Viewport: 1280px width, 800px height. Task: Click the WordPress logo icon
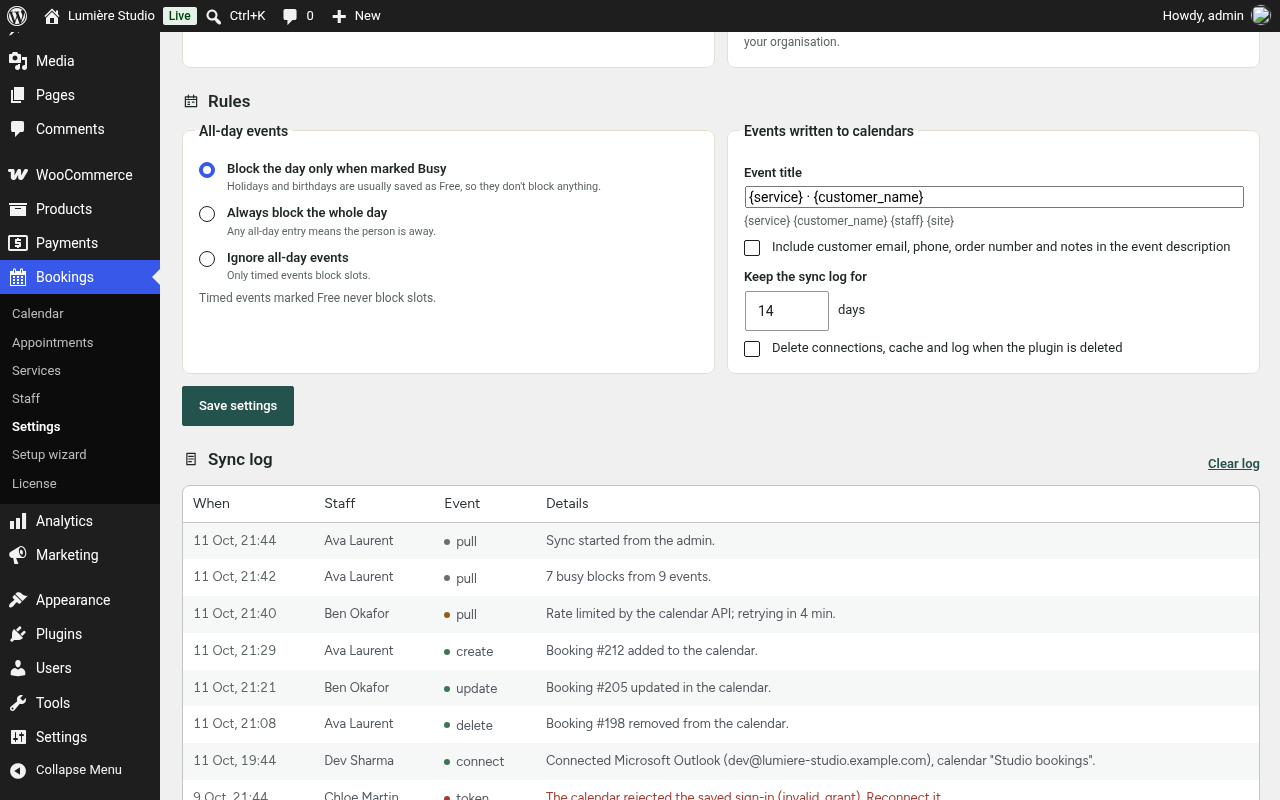point(17,16)
